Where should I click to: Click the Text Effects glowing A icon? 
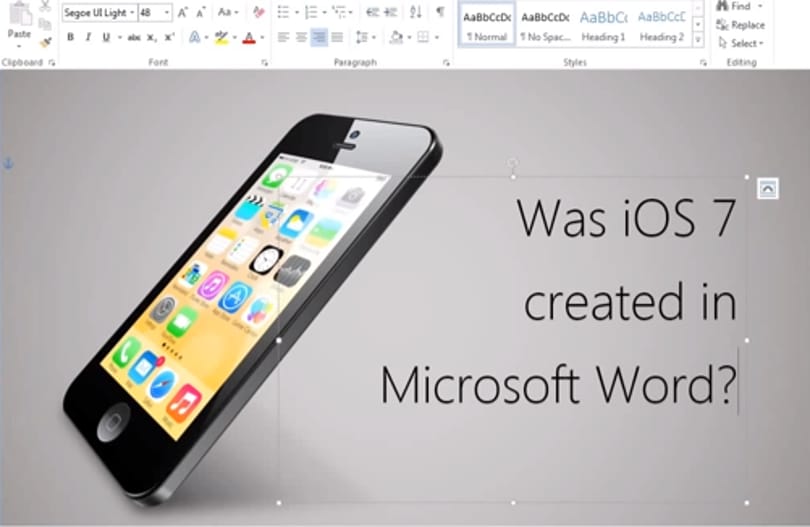[195, 37]
